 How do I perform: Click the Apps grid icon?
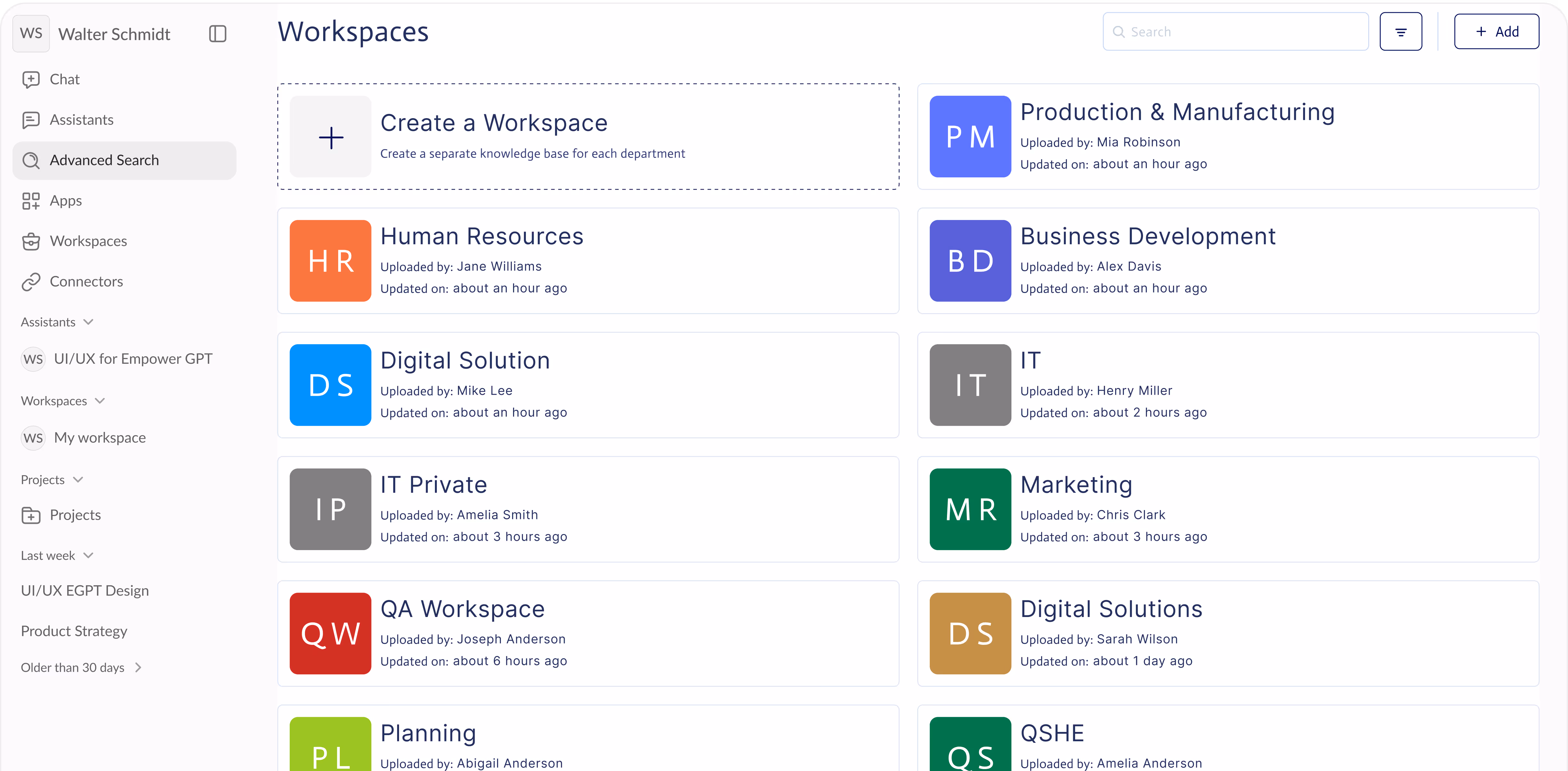click(x=31, y=201)
